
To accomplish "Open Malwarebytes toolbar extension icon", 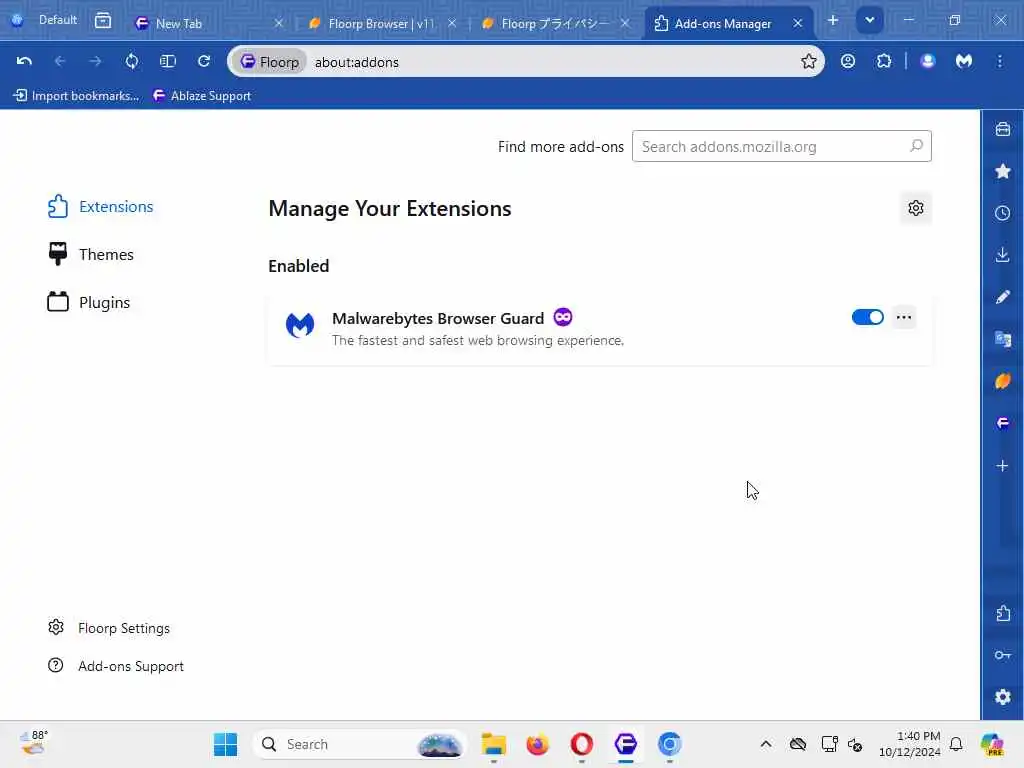I will tap(964, 61).
